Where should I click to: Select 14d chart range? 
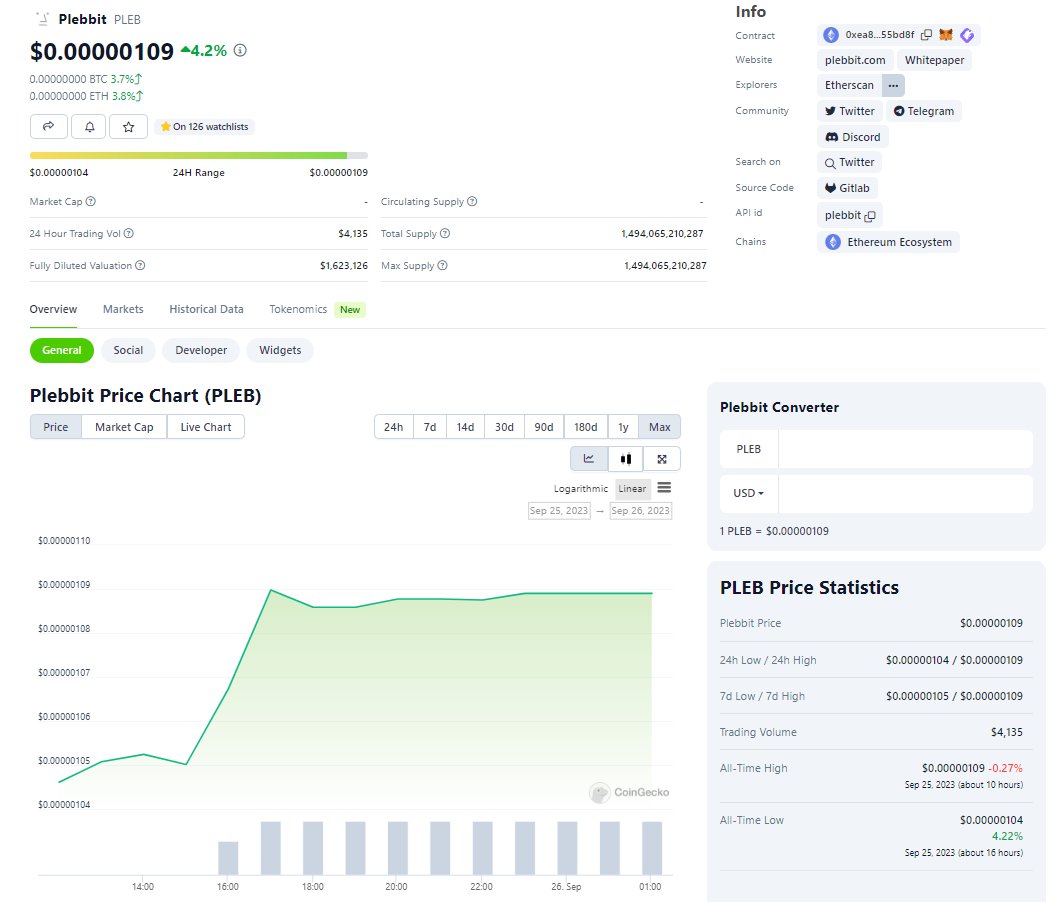[x=465, y=427]
